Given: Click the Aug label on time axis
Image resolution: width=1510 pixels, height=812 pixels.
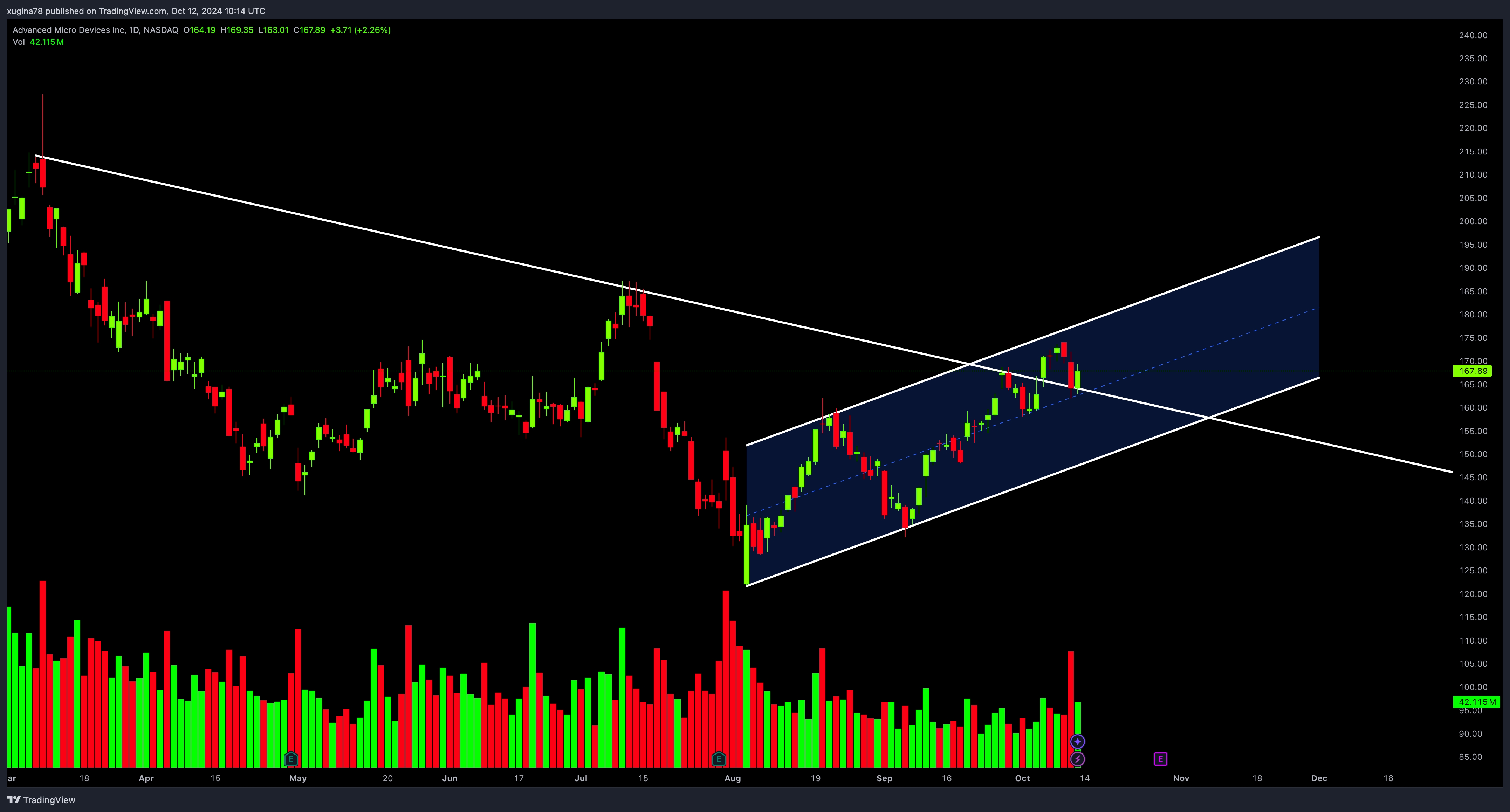Looking at the screenshot, I should coord(733,779).
